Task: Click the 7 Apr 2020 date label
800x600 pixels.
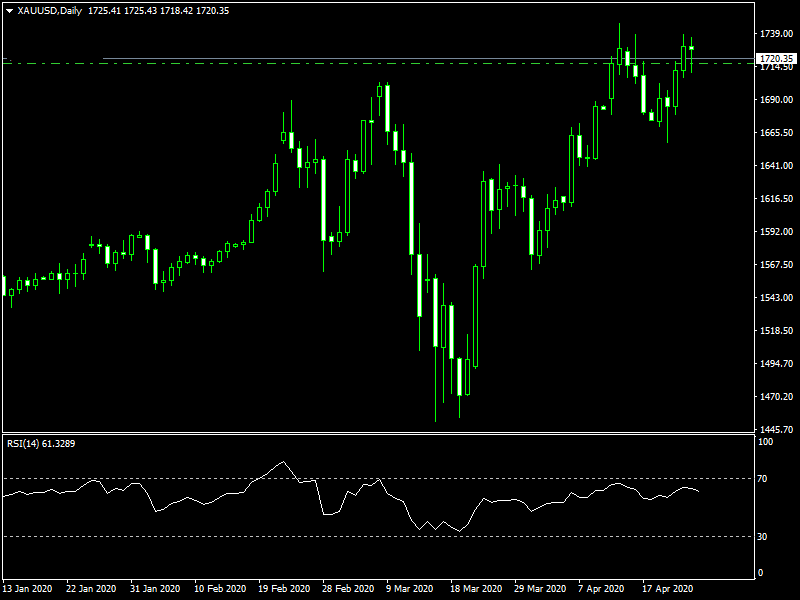Action: click(601, 589)
